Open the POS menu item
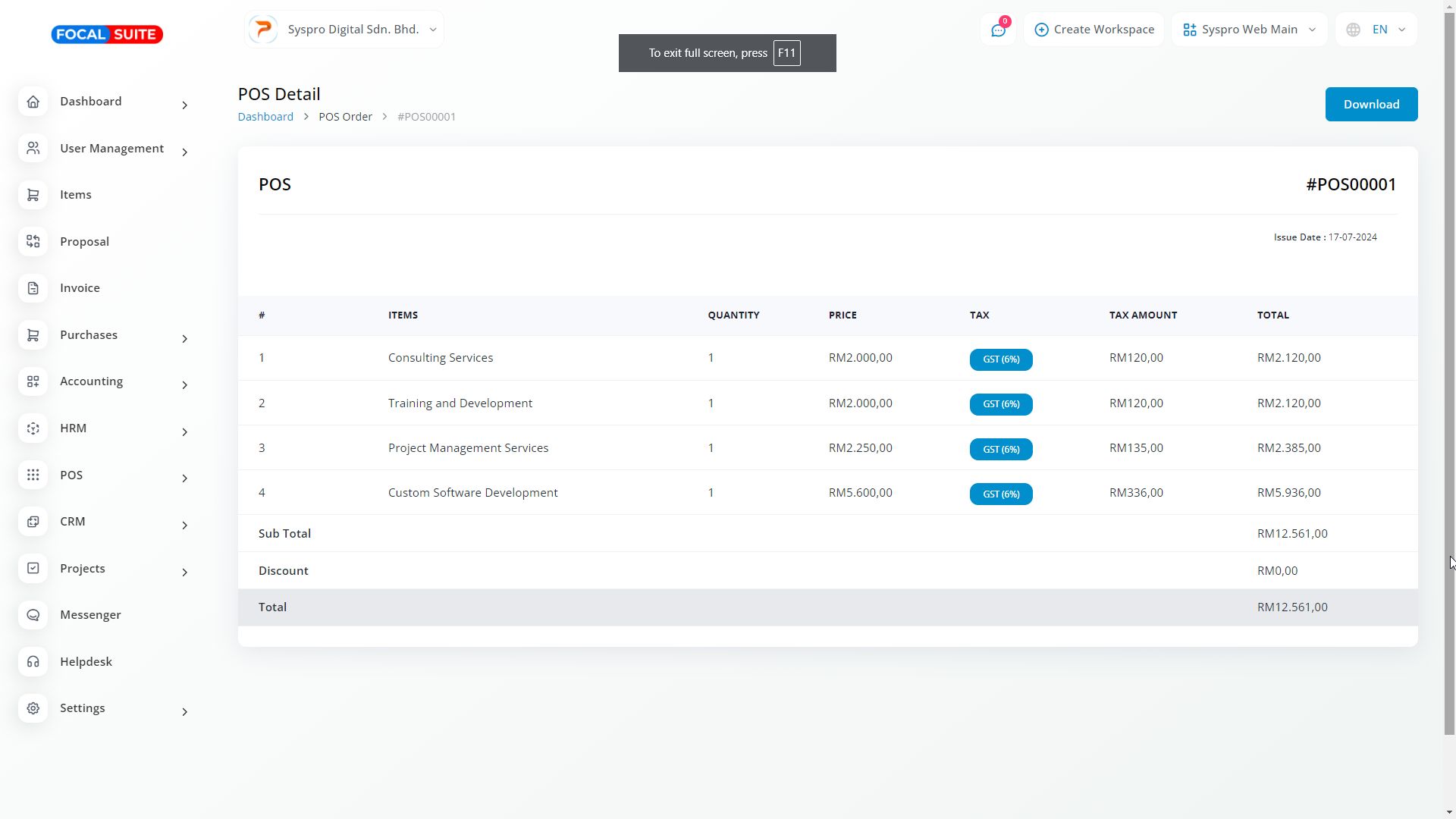This screenshot has height=819, width=1456. pyautogui.click(x=71, y=475)
